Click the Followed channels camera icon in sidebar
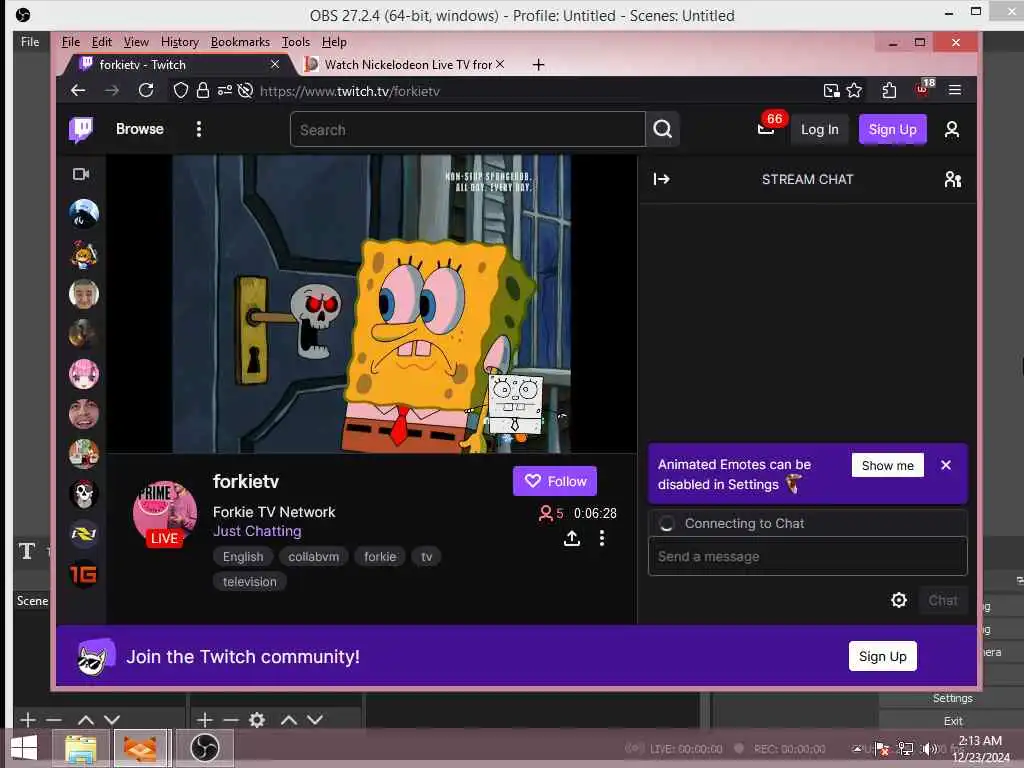The image size is (1024, 768). pos(81,174)
